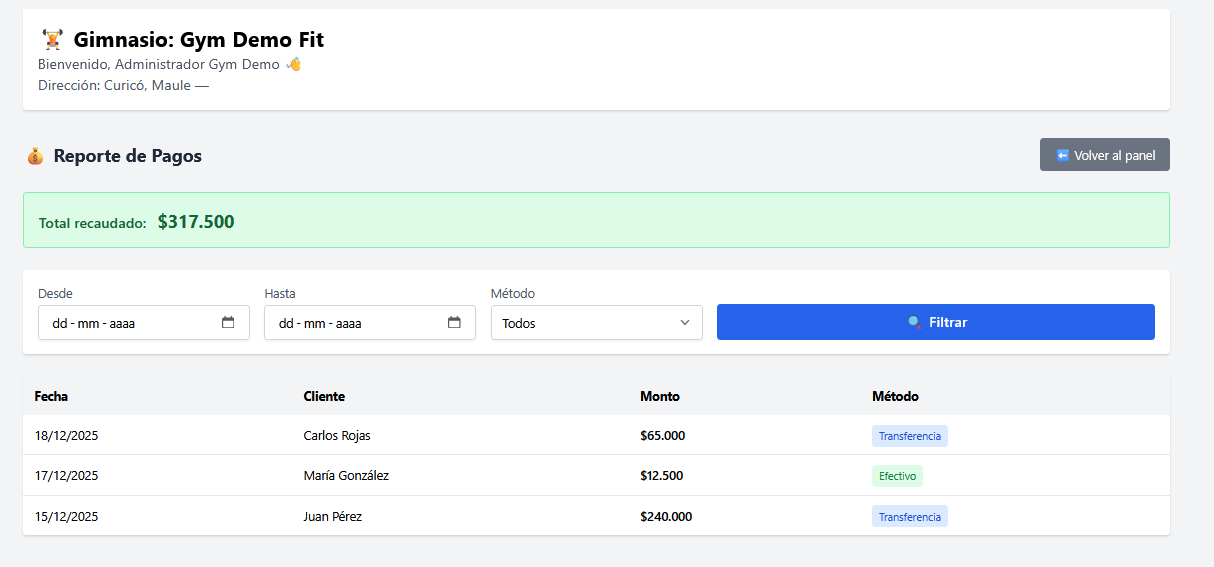Click inside the Desde date field

tap(120, 323)
